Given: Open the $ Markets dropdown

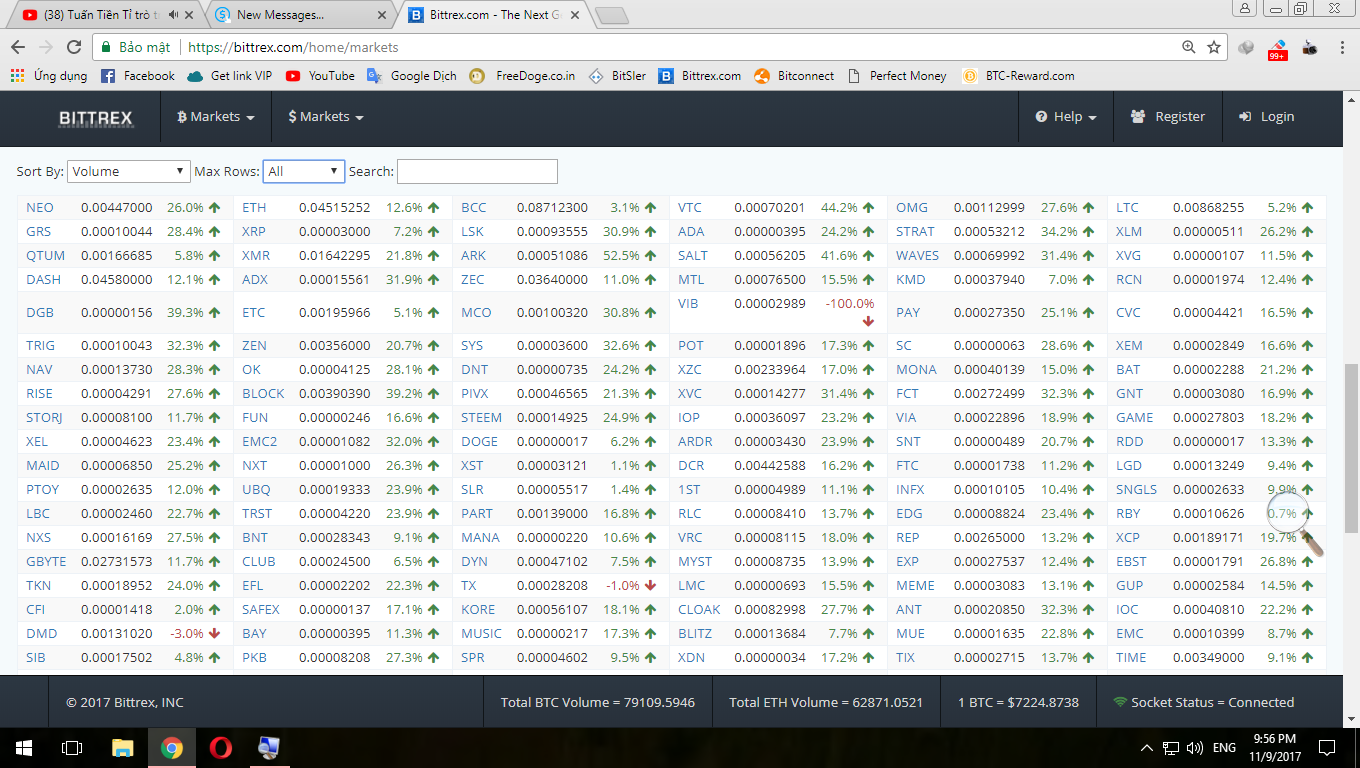Looking at the screenshot, I should [x=325, y=117].
